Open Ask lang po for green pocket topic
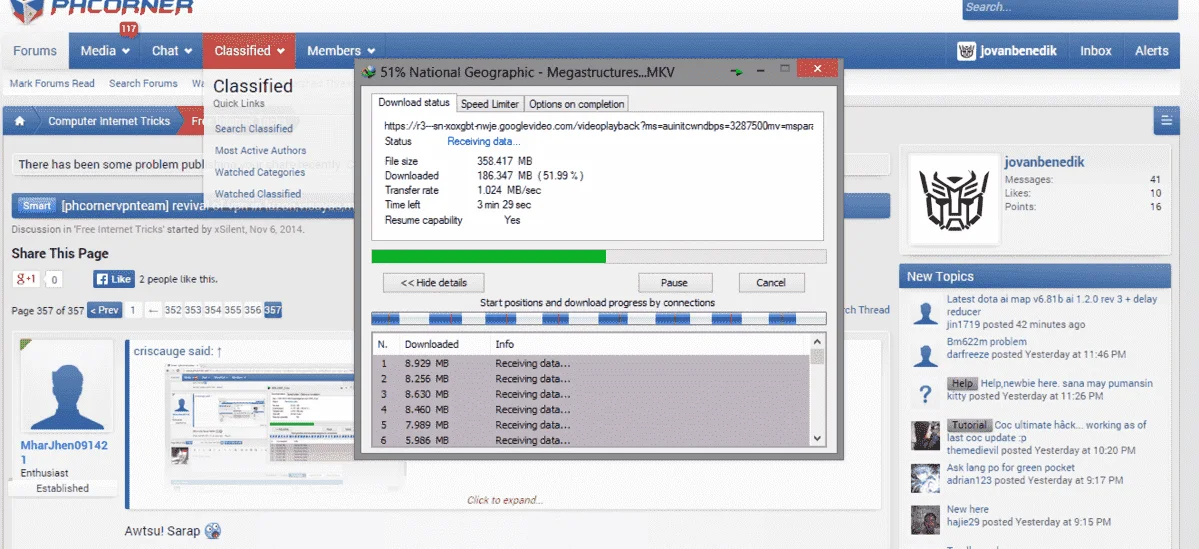Screen dimensions: 1199x549 tap(1011, 467)
